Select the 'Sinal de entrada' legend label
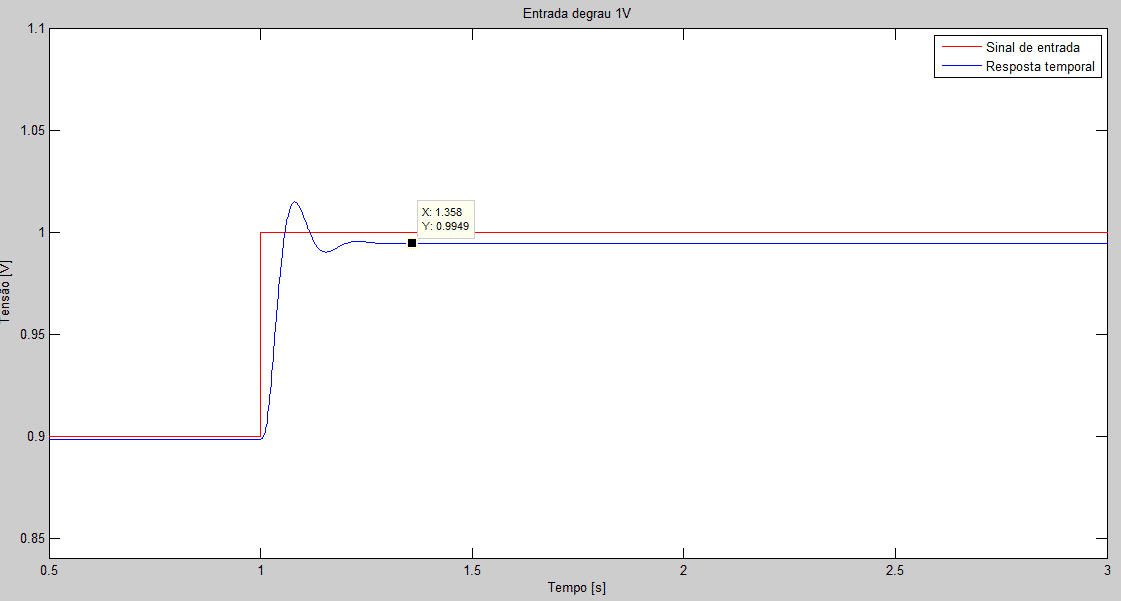1121x601 pixels. point(1031,47)
